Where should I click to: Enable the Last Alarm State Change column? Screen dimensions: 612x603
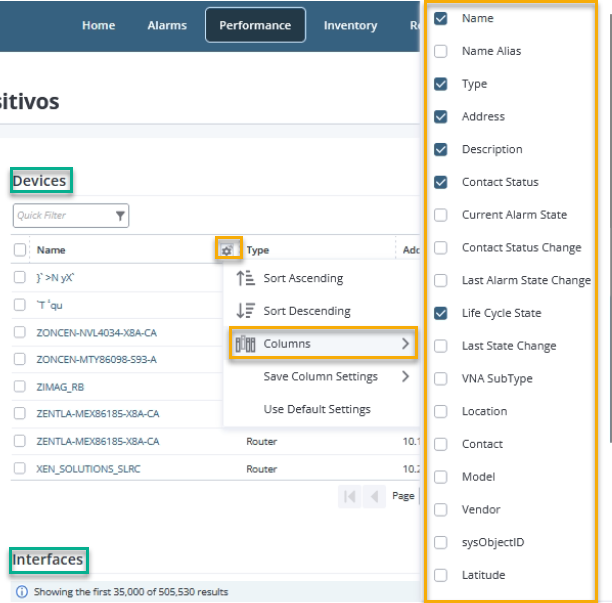441,281
